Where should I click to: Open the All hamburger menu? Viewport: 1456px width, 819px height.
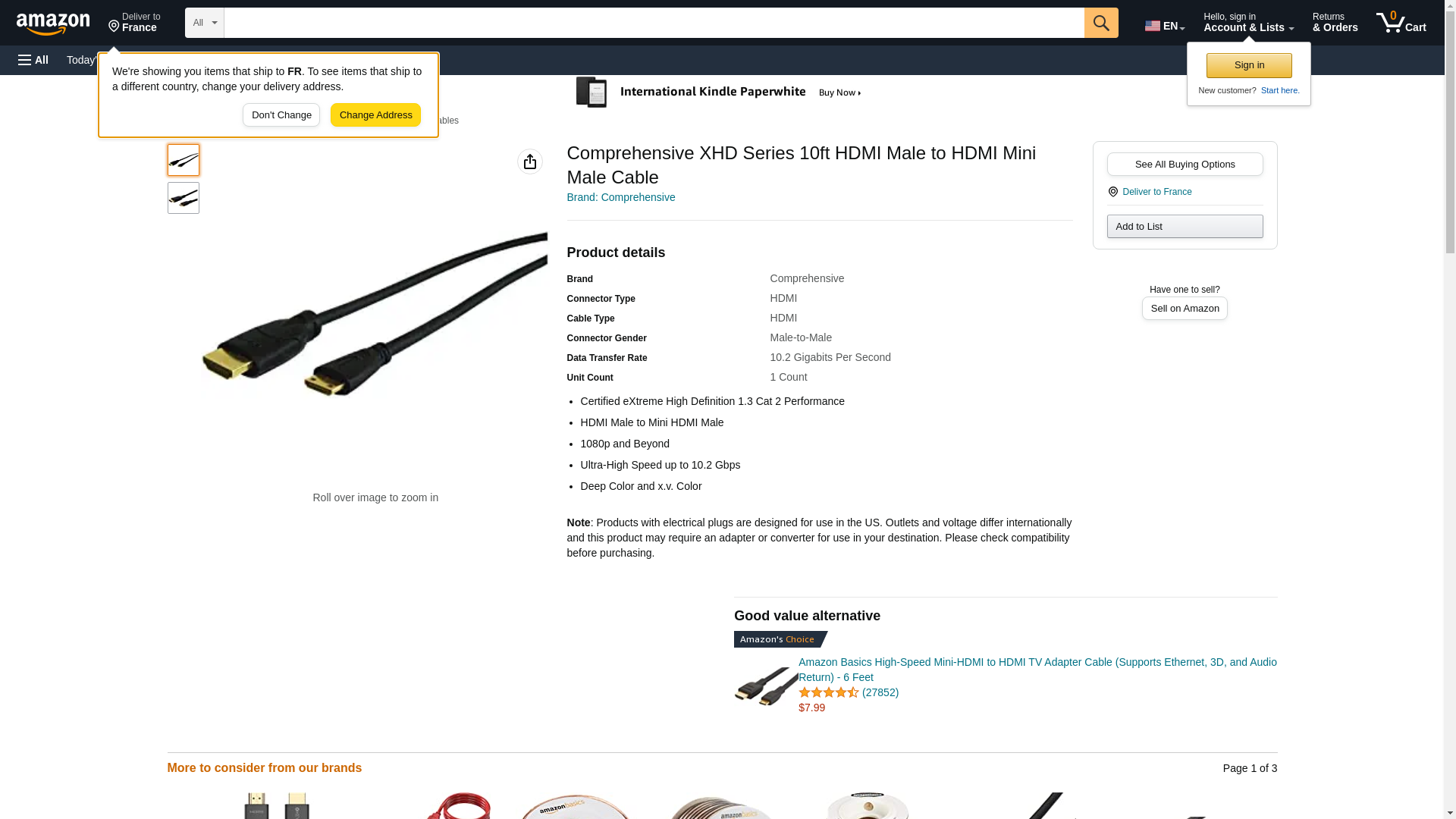point(33,60)
